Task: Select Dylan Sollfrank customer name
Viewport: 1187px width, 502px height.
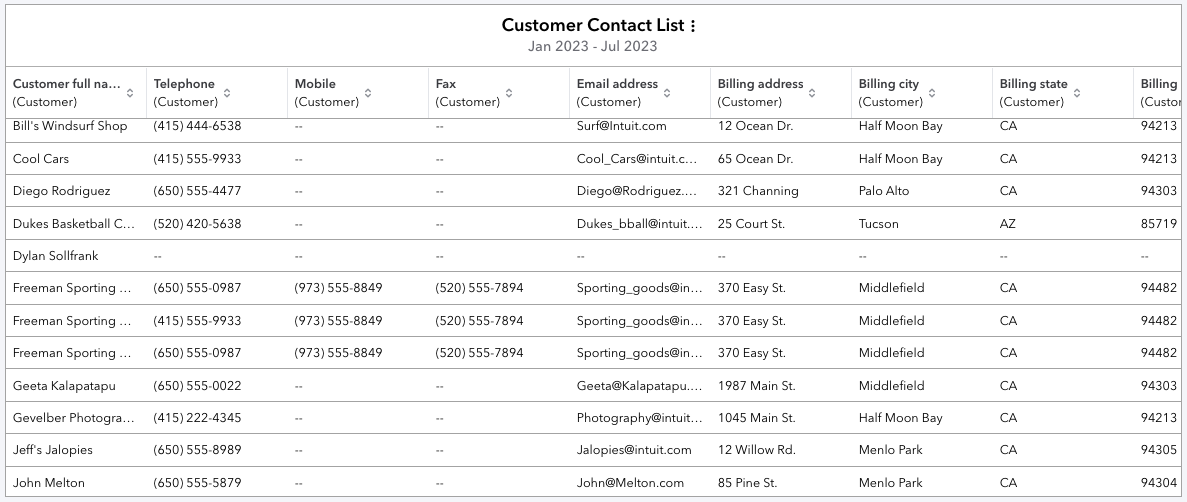Action: tap(56, 256)
